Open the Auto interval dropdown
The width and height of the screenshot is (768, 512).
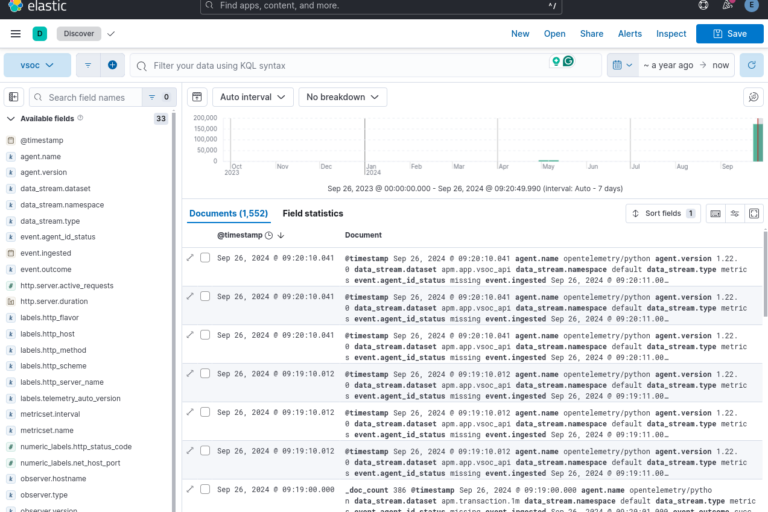point(252,97)
